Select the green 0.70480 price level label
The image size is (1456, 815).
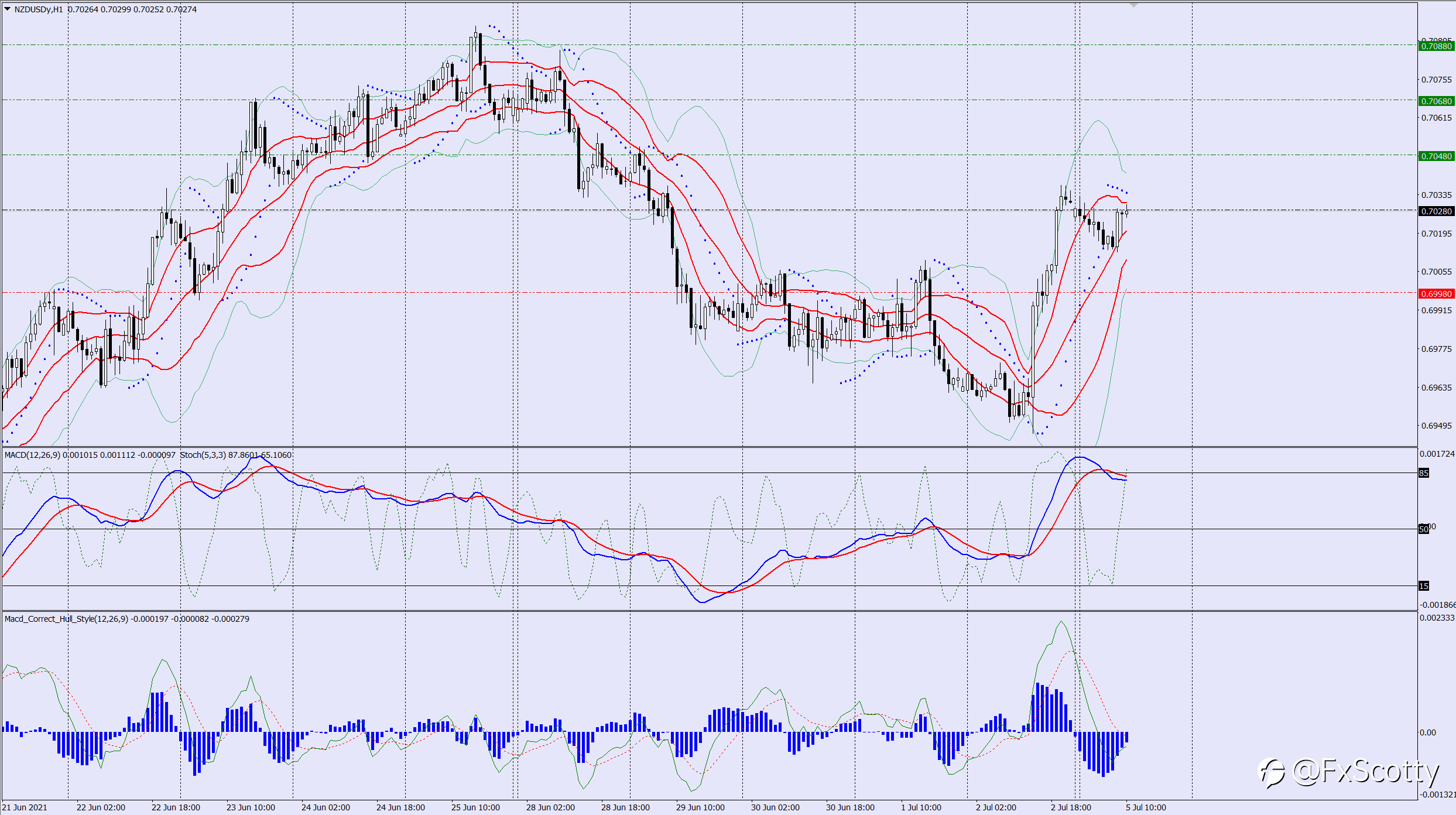(x=1437, y=156)
